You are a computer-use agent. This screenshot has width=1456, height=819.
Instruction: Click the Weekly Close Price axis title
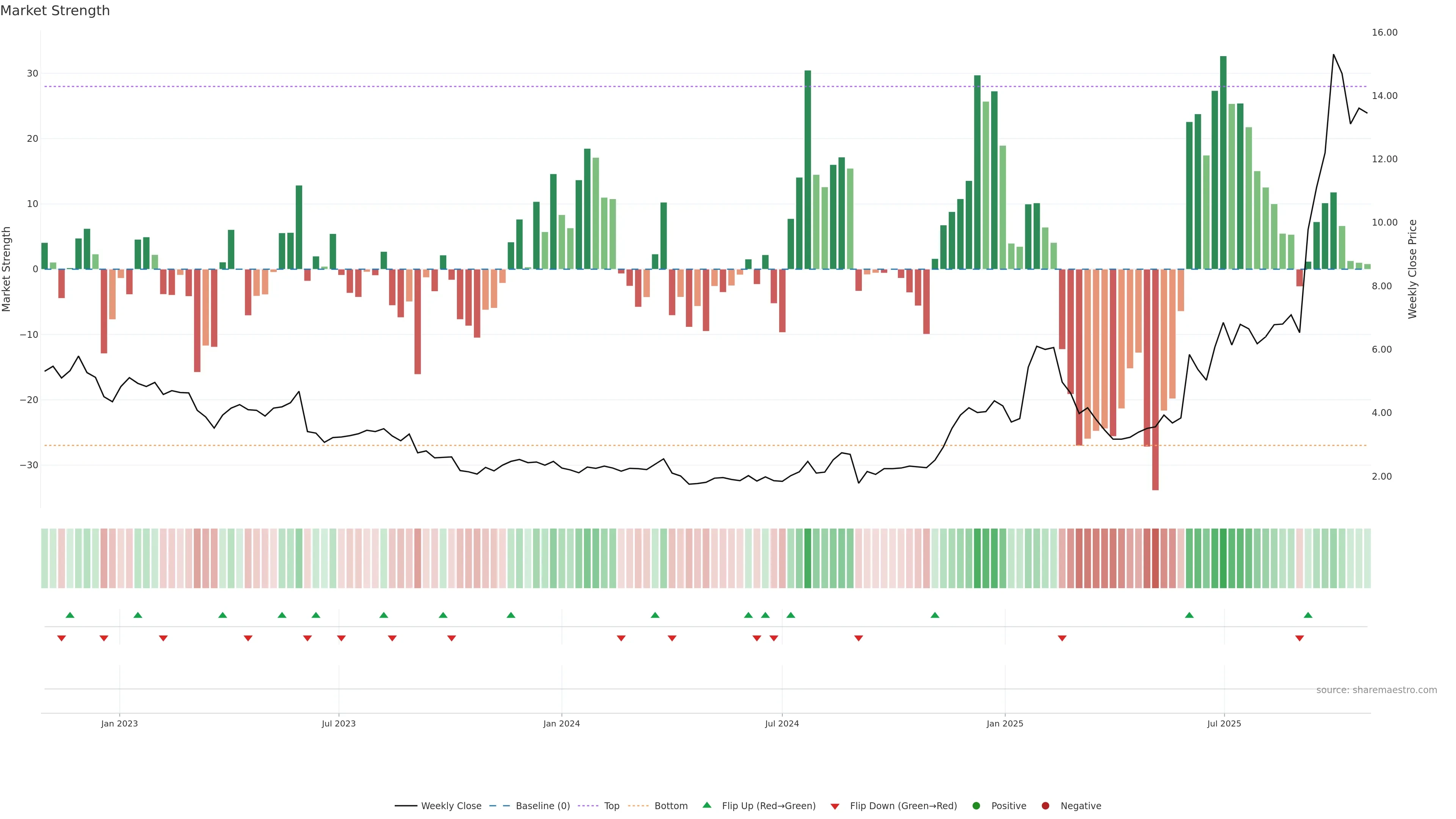[1412, 269]
